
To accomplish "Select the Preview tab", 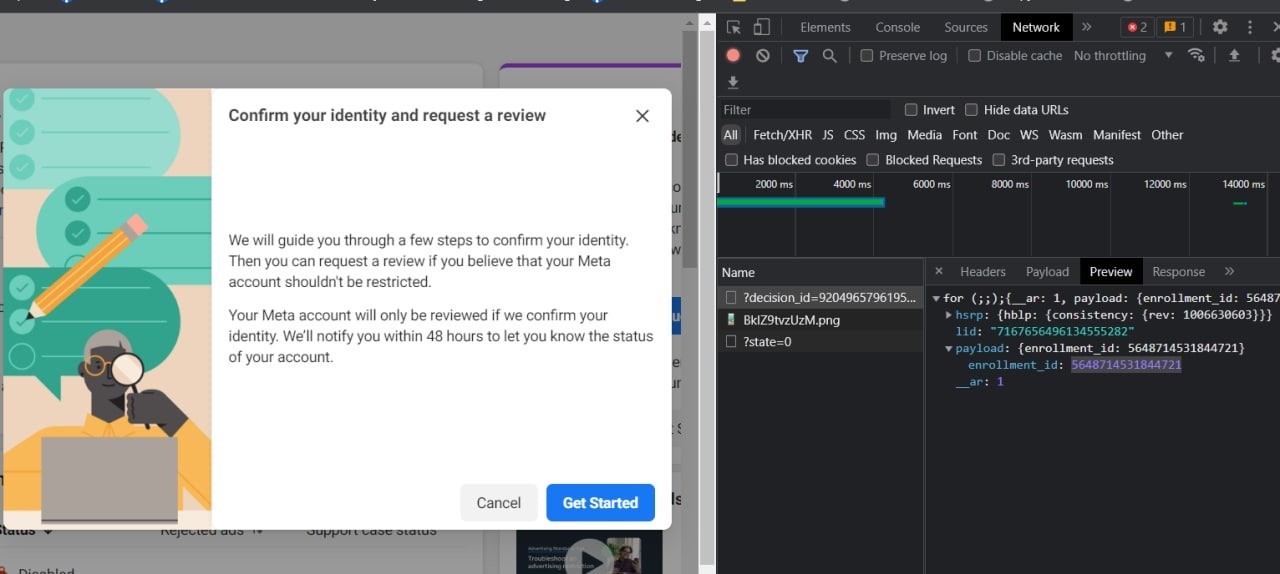I will point(1111,271).
